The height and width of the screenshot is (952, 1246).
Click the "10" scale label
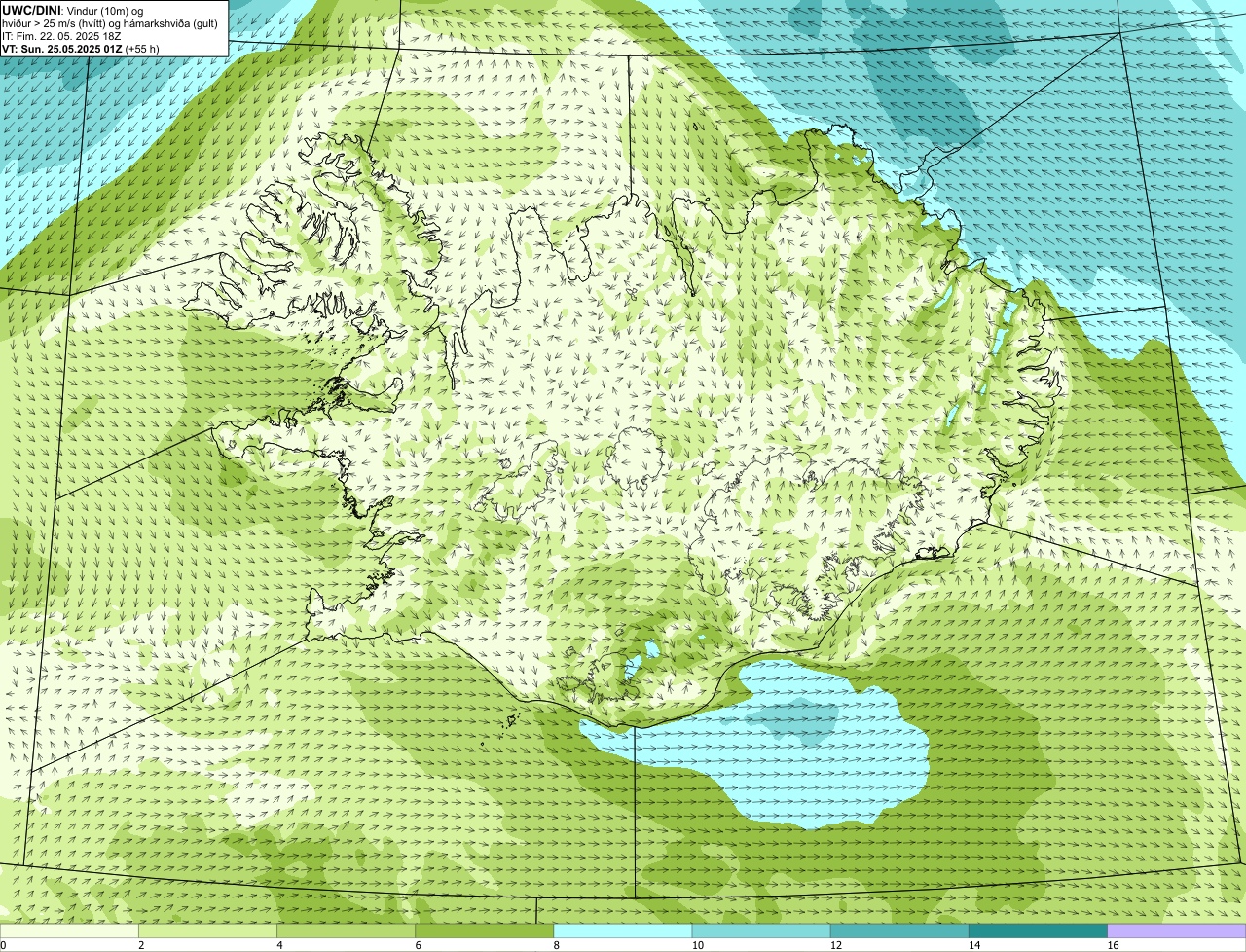coord(698,945)
